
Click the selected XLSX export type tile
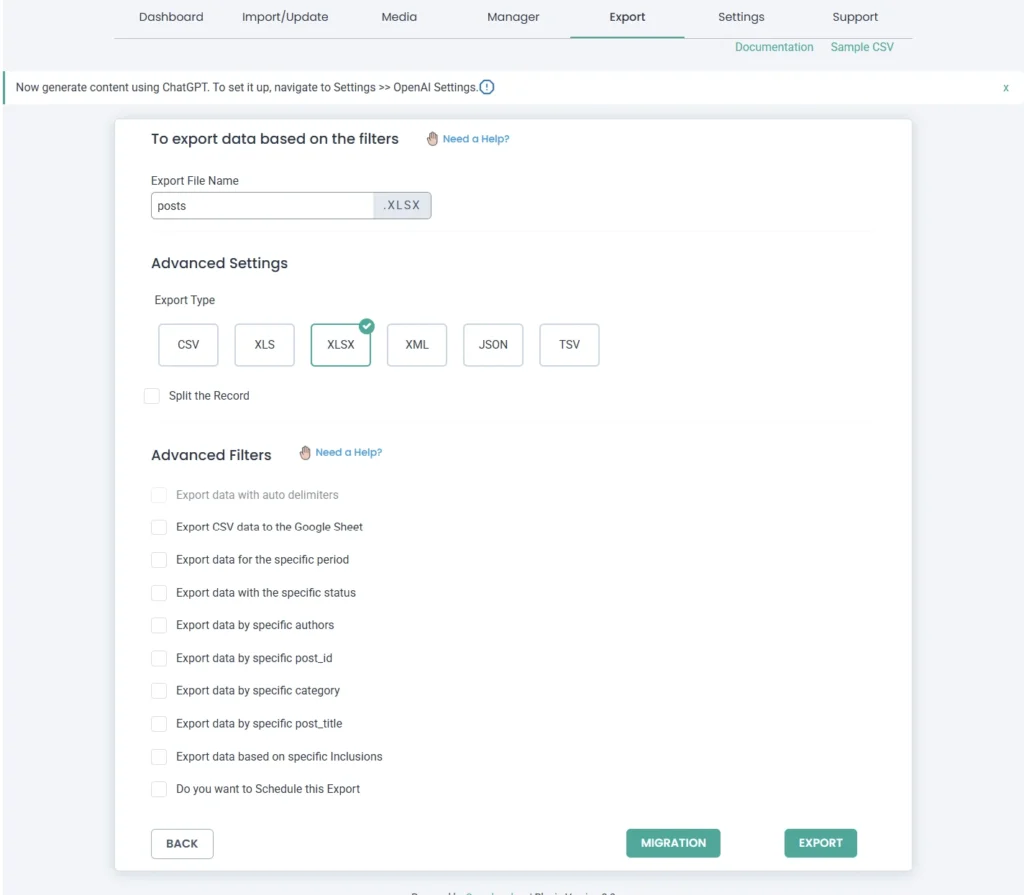[340, 345]
